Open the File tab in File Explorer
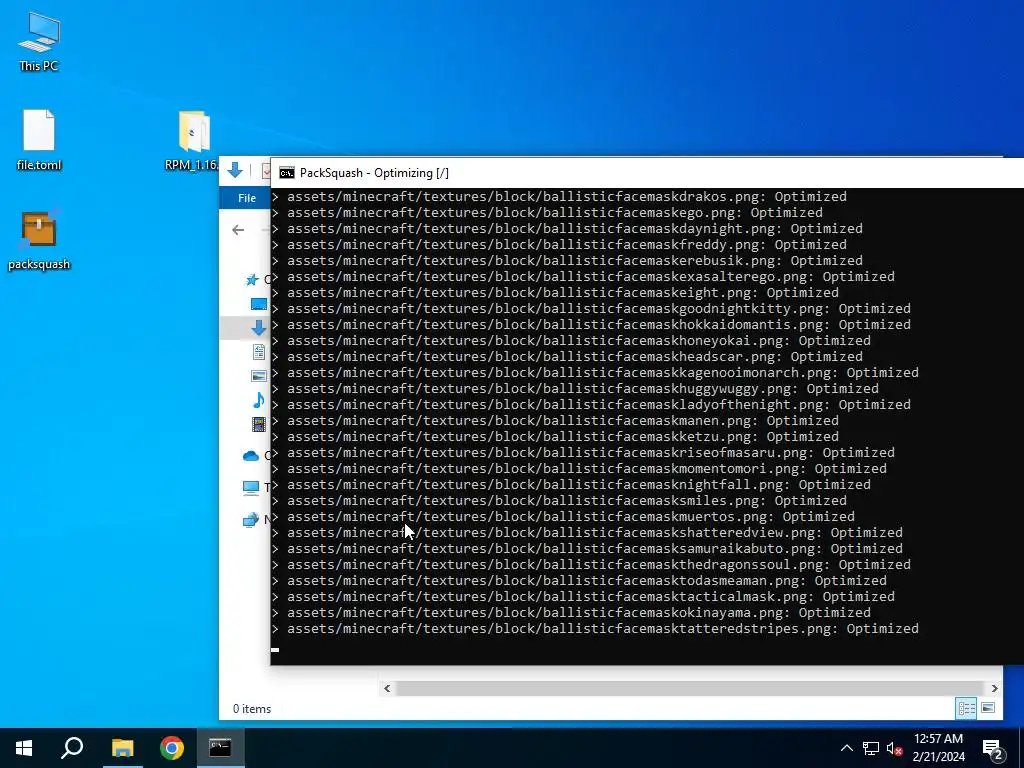This screenshot has width=1024, height=768. pos(247,198)
